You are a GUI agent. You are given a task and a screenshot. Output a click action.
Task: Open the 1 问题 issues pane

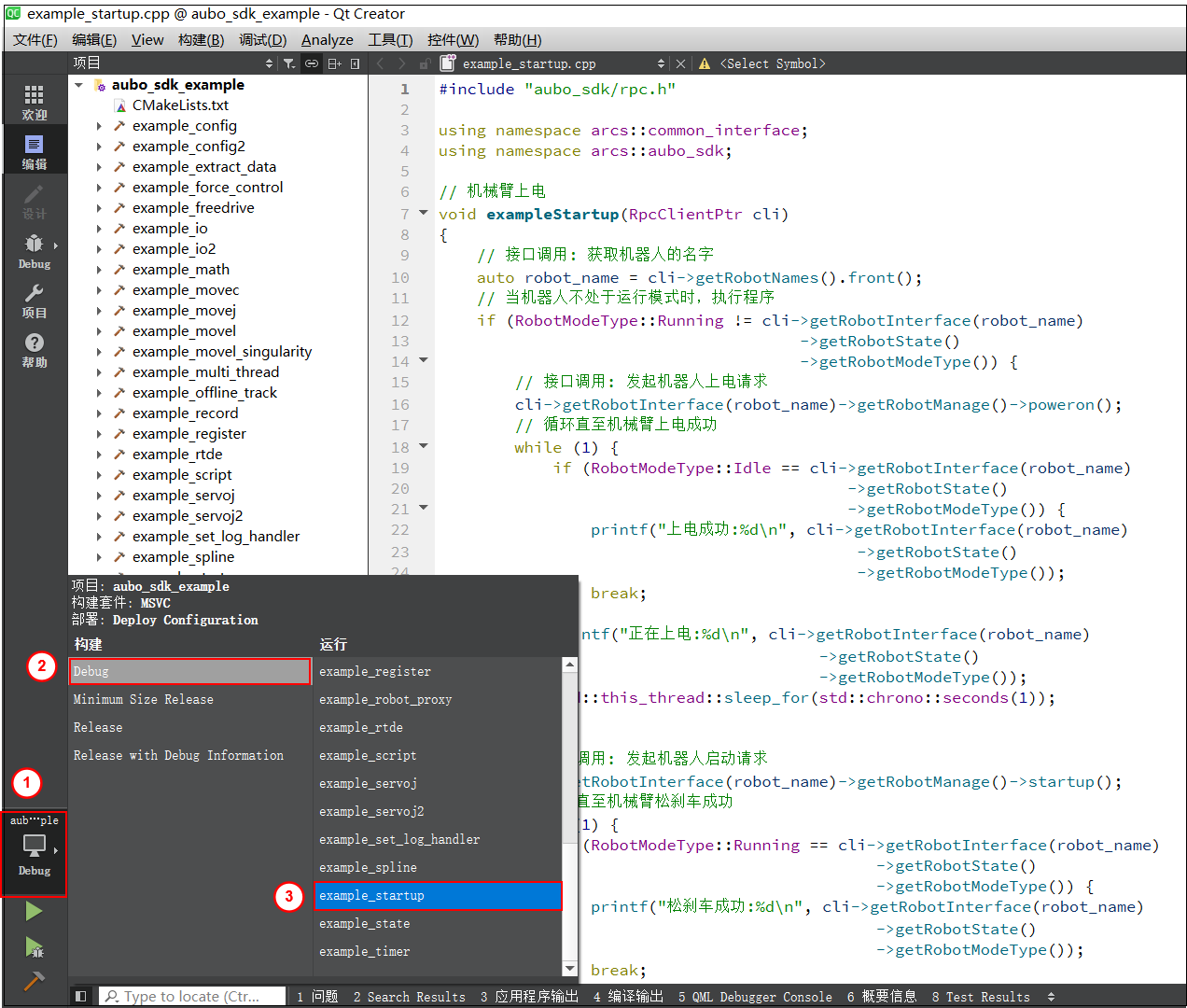pos(317,997)
